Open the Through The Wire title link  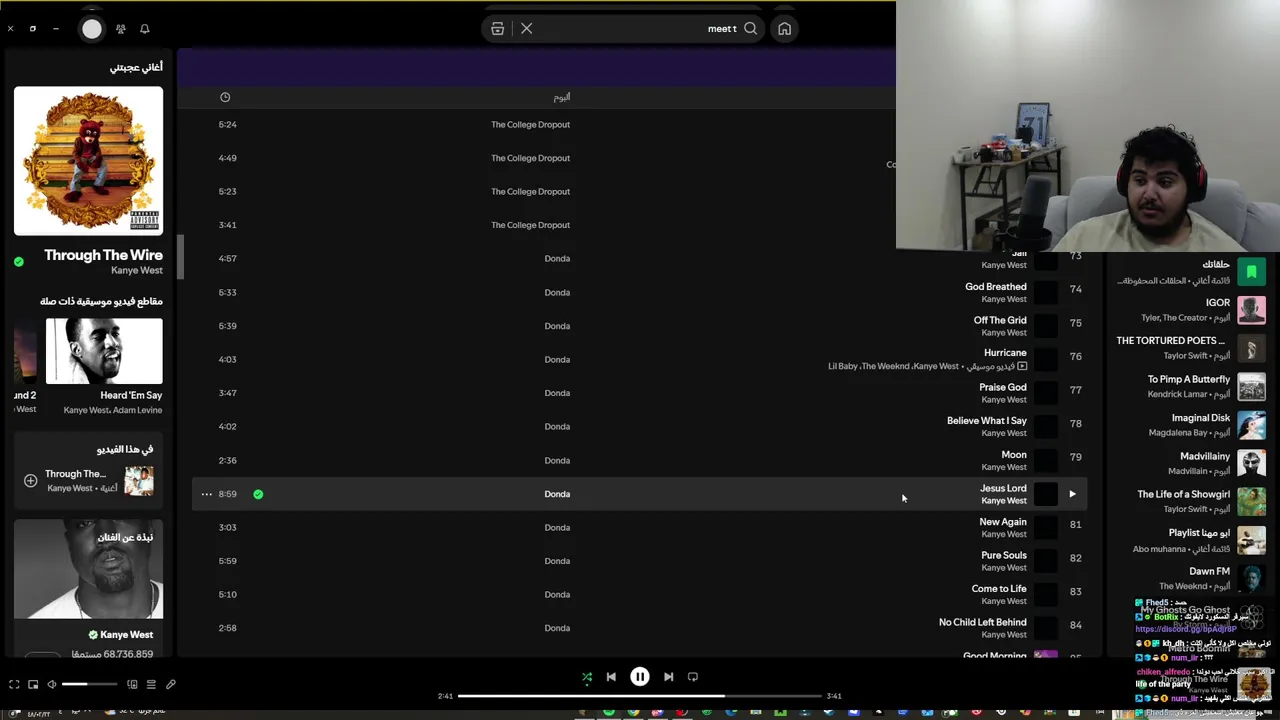pos(103,255)
